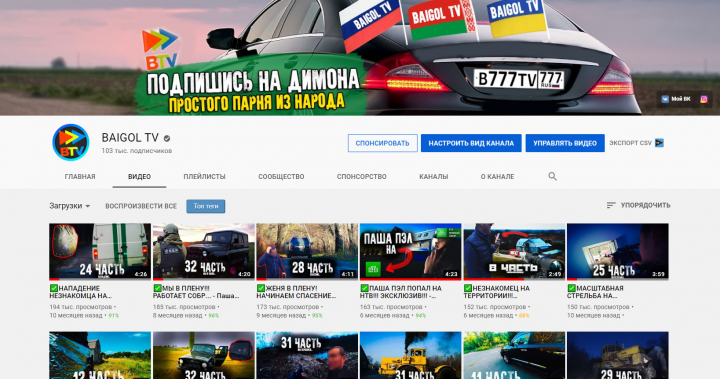Click 'Воспроизвести все' link
Screen dimensions: 720x379
[x=141, y=206]
